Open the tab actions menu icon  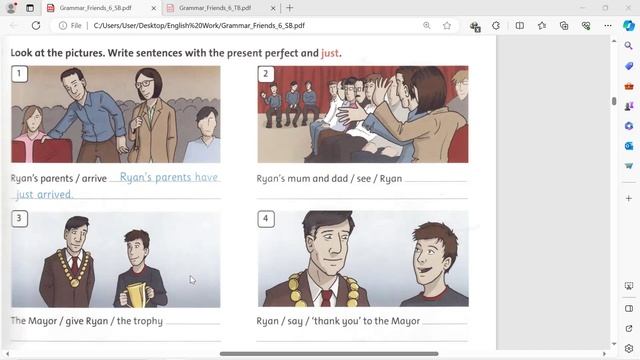(30, 8)
